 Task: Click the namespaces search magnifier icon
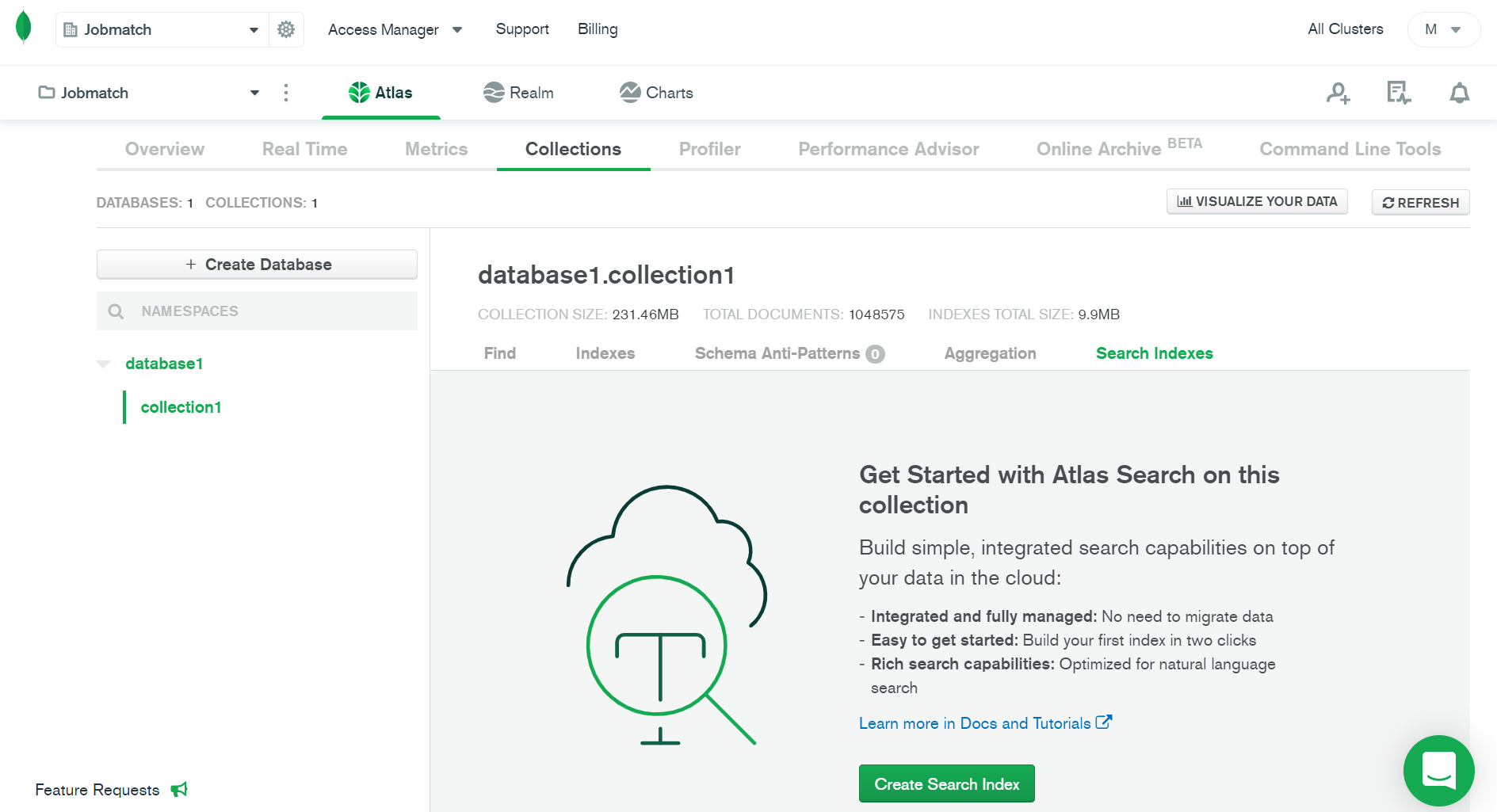point(116,311)
